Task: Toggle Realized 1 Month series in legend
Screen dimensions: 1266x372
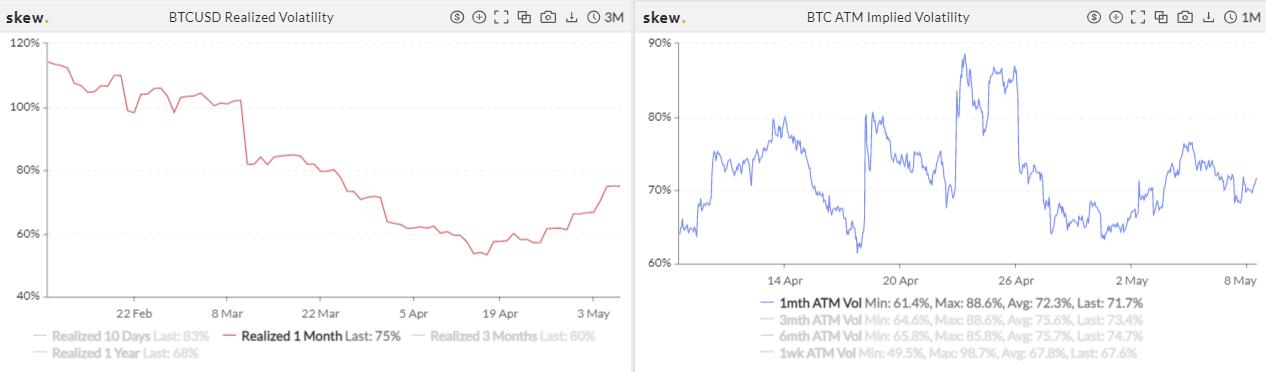Action: coord(312,336)
